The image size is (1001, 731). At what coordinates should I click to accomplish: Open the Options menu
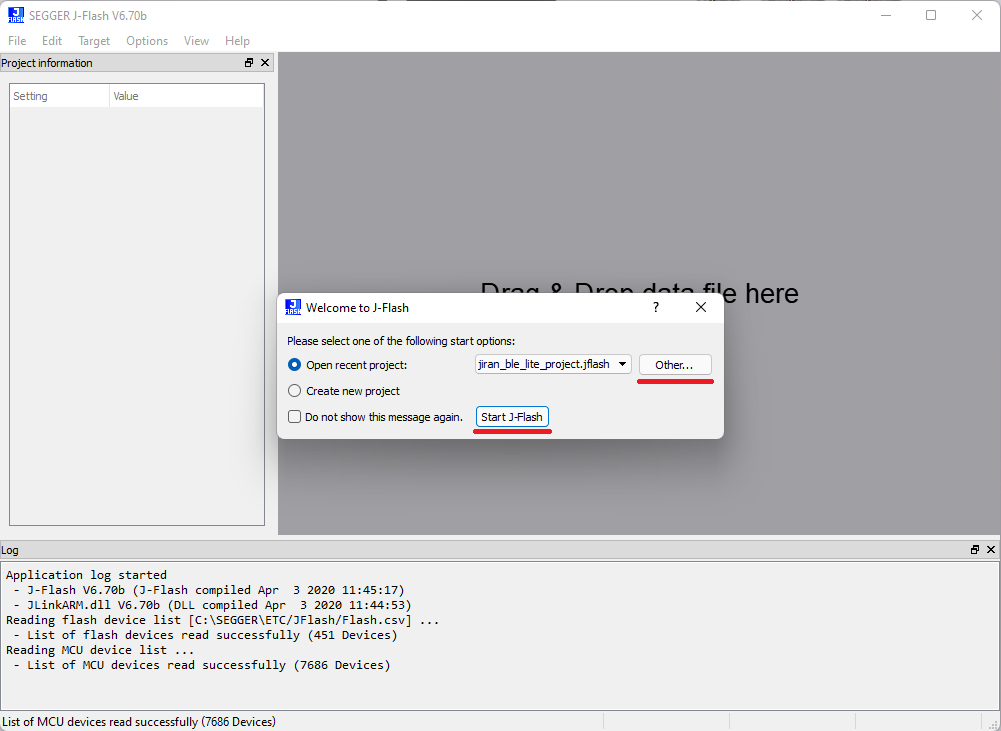click(x=147, y=41)
